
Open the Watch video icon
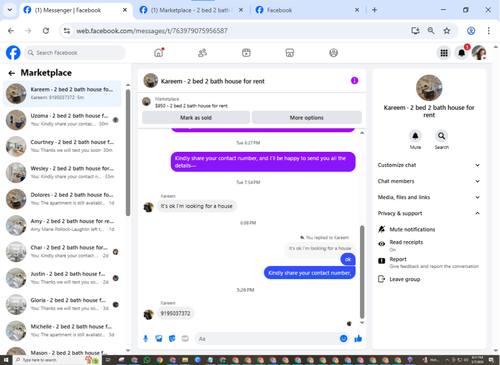pos(246,53)
